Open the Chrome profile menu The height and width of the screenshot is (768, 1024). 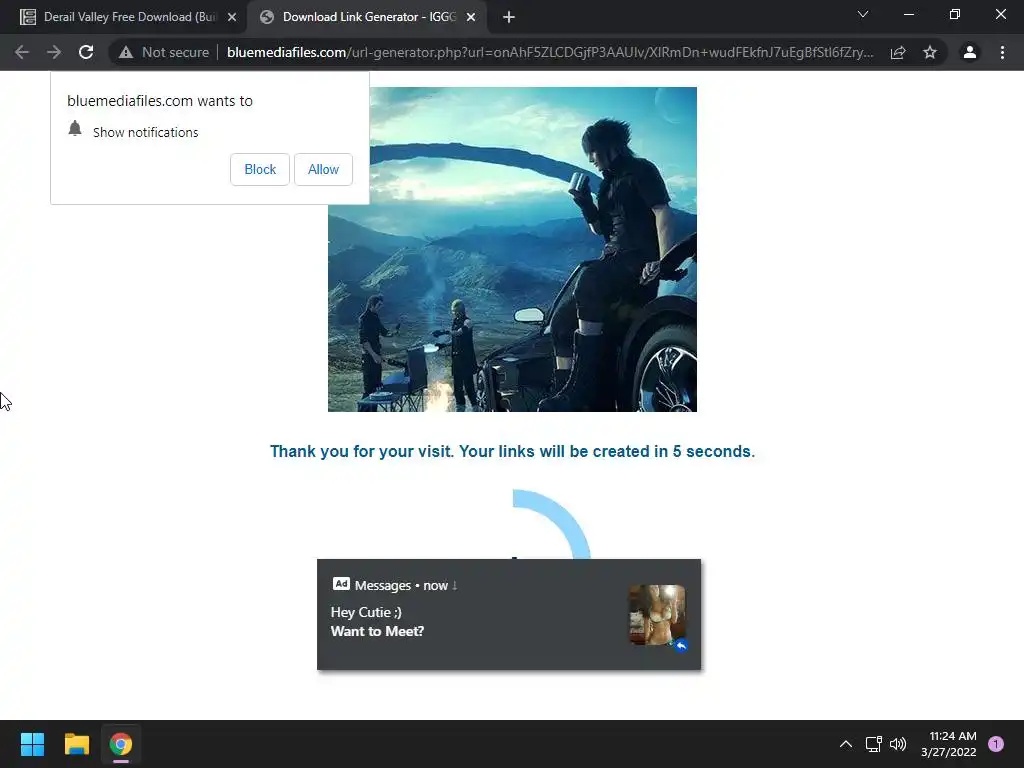point(970,52)
